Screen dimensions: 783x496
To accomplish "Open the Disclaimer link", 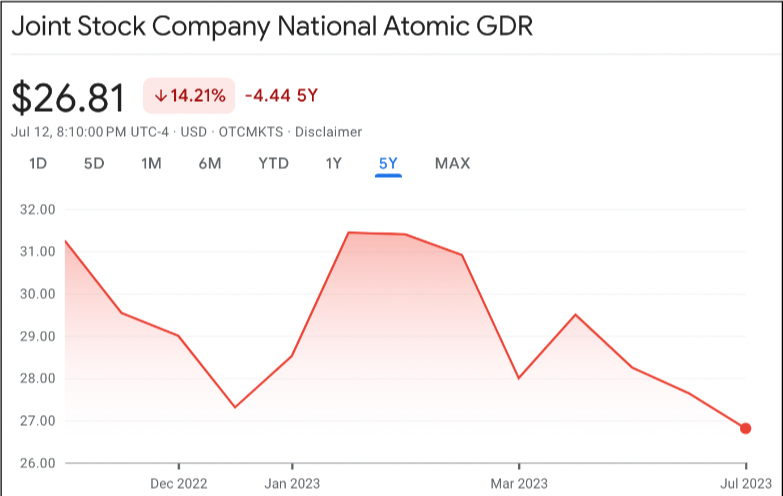I will 328,132.
